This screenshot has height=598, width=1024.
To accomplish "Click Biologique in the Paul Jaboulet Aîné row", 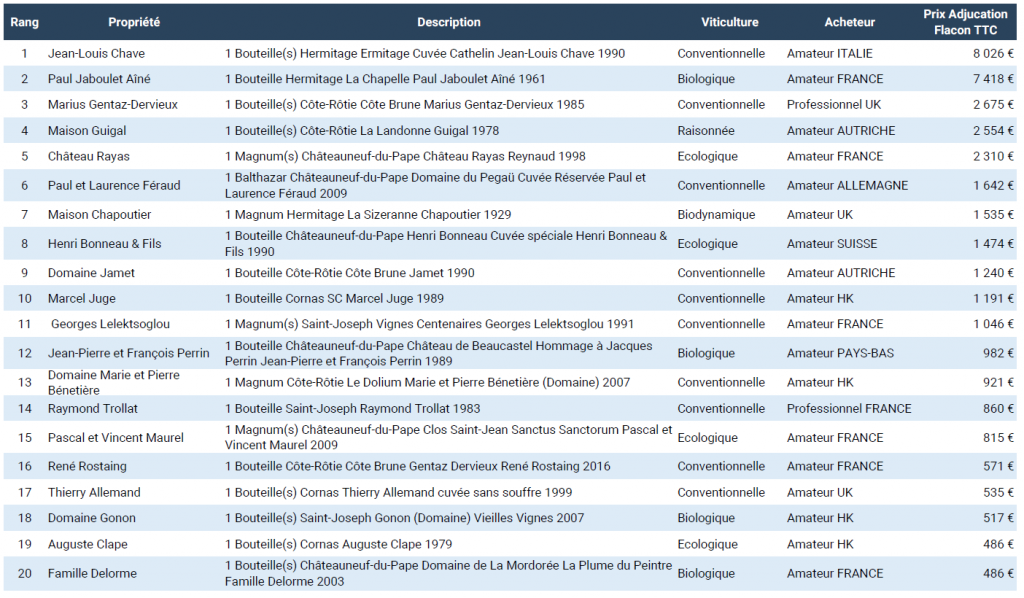I will pyautogui.click(x=706, y=79).
